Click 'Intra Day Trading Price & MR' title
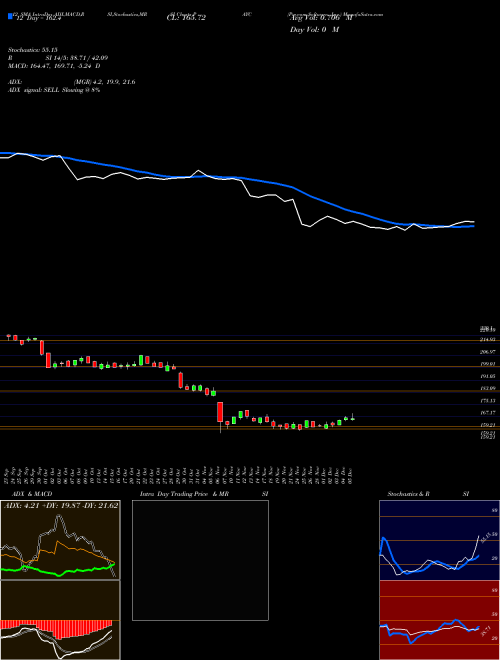The width and height of the screenshot is (500, 660). pyautogui.click(x=184, y=494)
